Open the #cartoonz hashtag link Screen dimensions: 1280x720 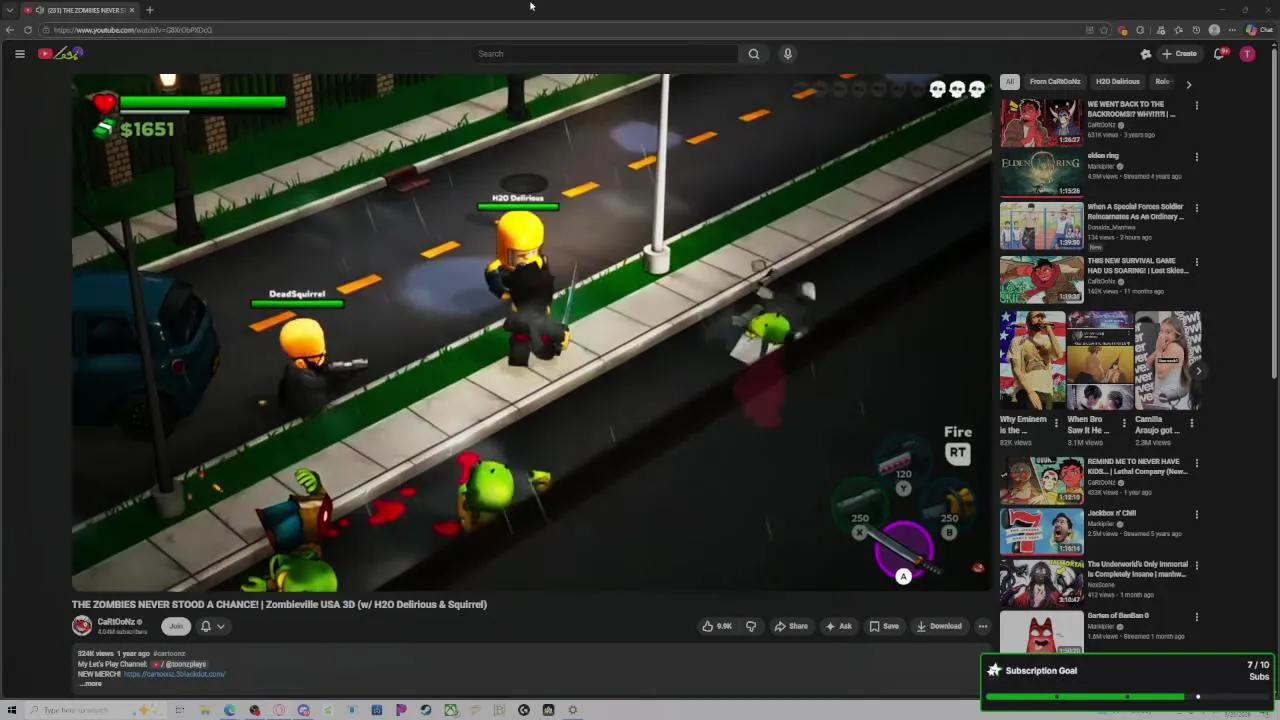tap(169, 653)
